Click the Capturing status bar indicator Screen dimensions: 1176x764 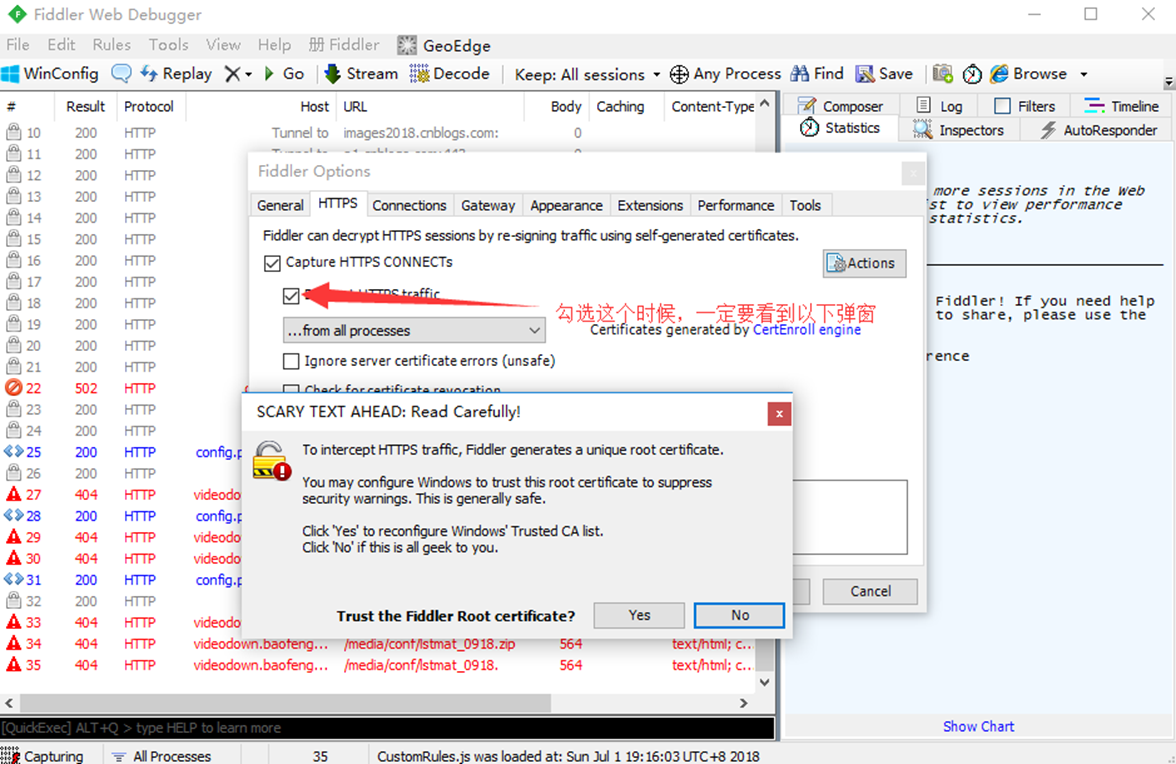(43, 756)
